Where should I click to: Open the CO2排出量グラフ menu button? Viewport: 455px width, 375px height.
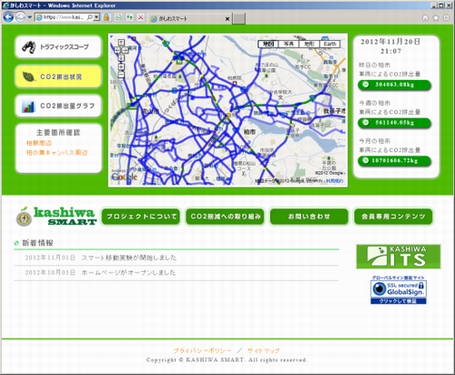tap(58, 106)
